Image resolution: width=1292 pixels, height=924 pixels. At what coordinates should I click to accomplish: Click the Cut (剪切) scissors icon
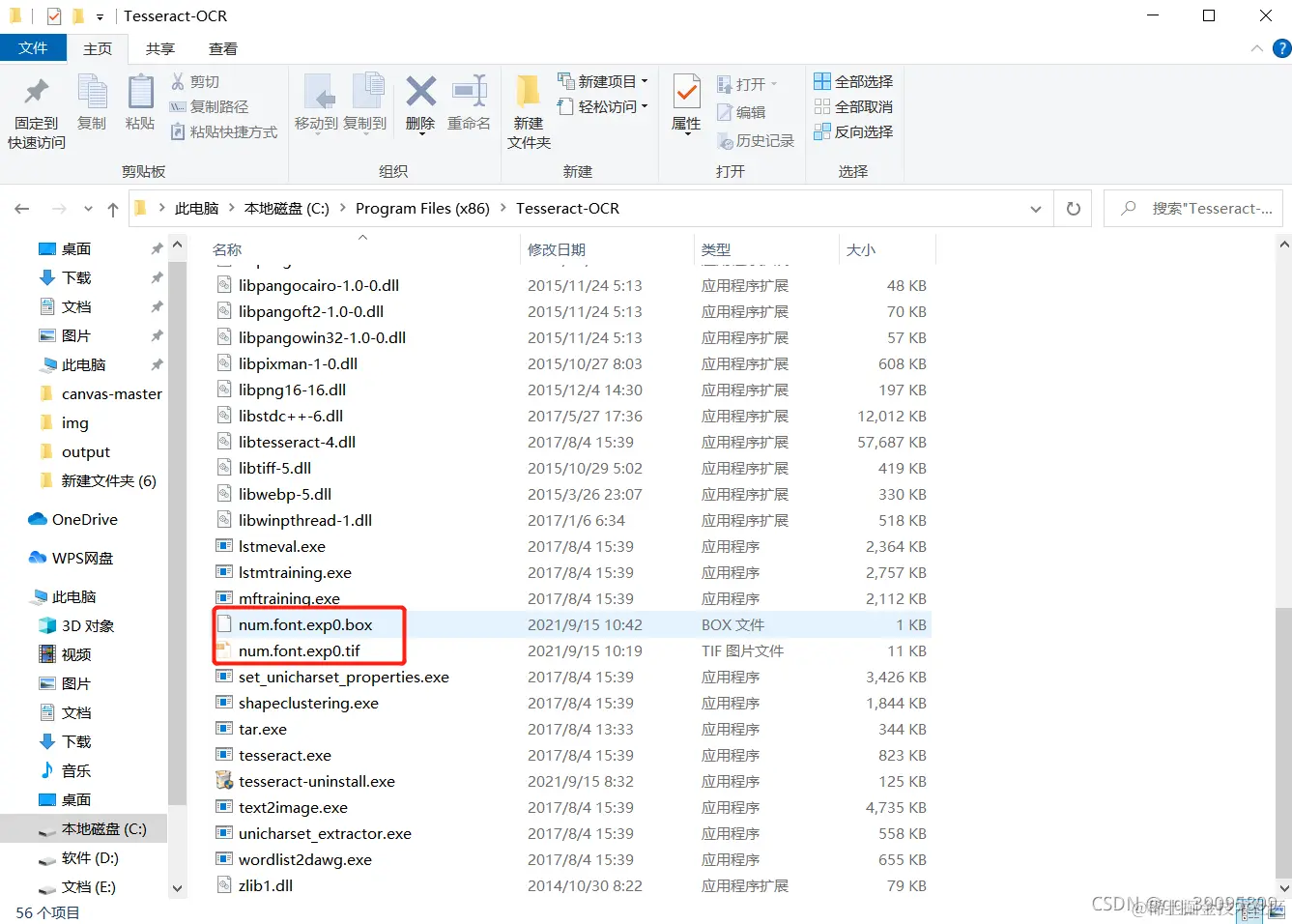pos(178,81)
